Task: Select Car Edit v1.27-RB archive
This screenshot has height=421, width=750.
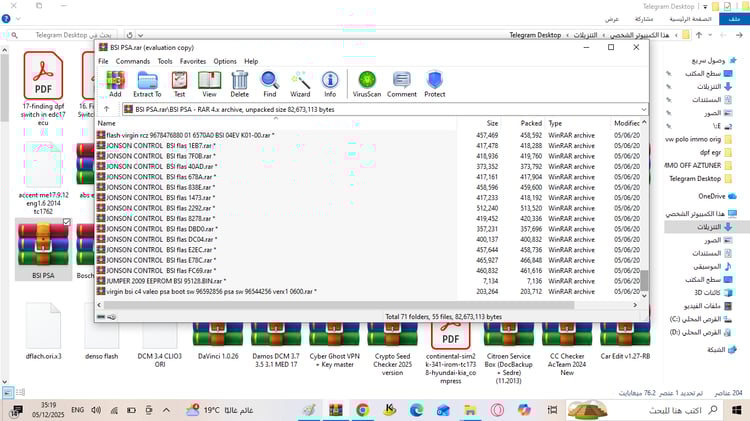Action: (625, 341)
